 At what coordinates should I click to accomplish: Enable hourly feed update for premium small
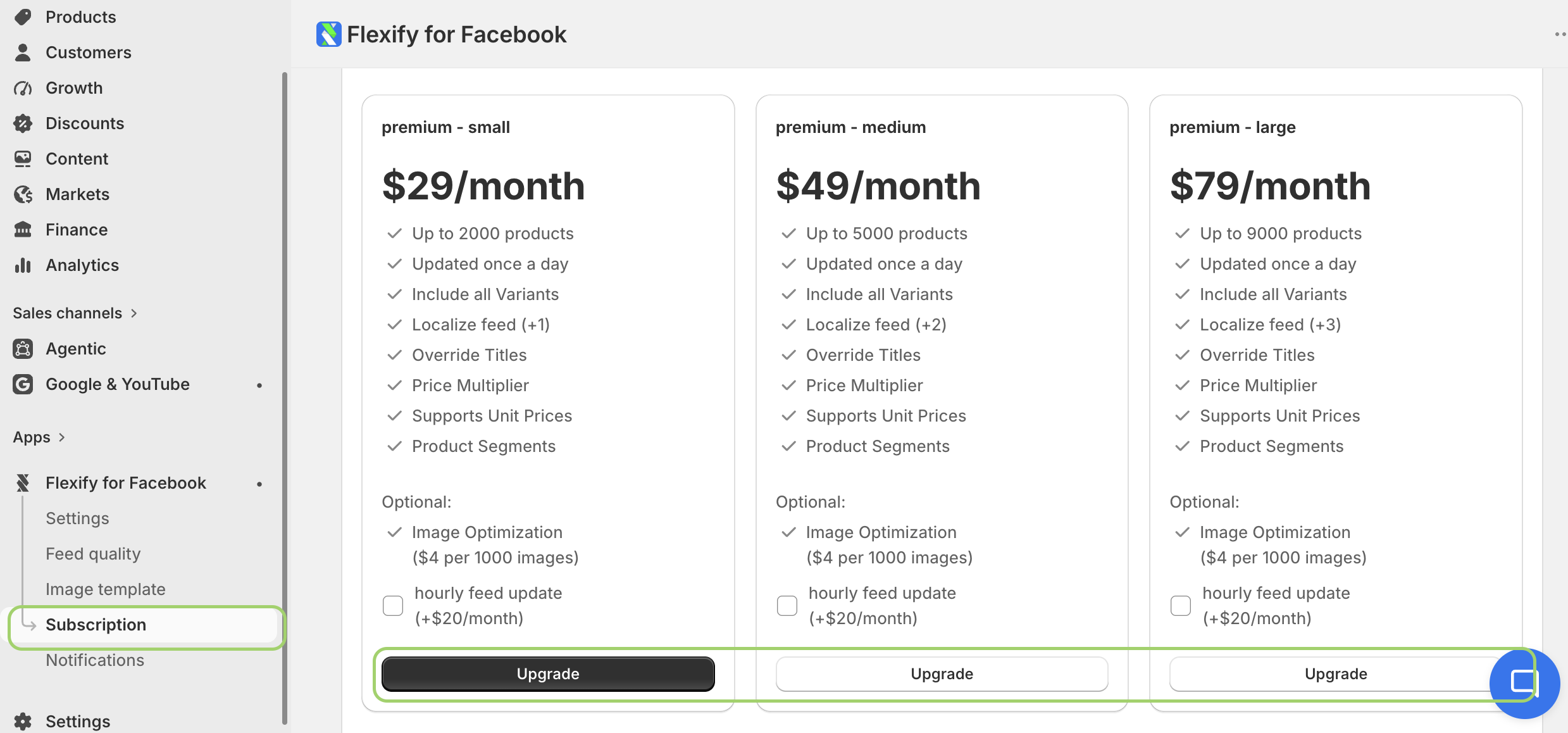(393, 606)
